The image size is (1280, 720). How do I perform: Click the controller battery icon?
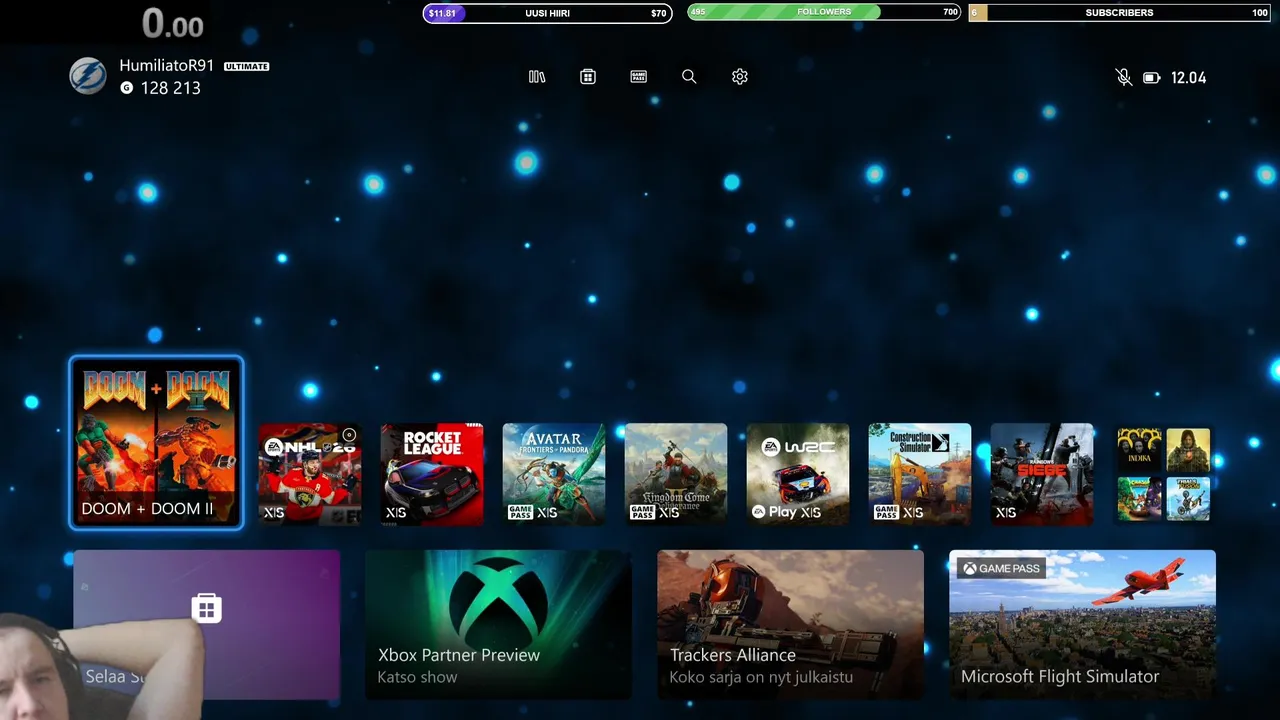pos(1152,78)
